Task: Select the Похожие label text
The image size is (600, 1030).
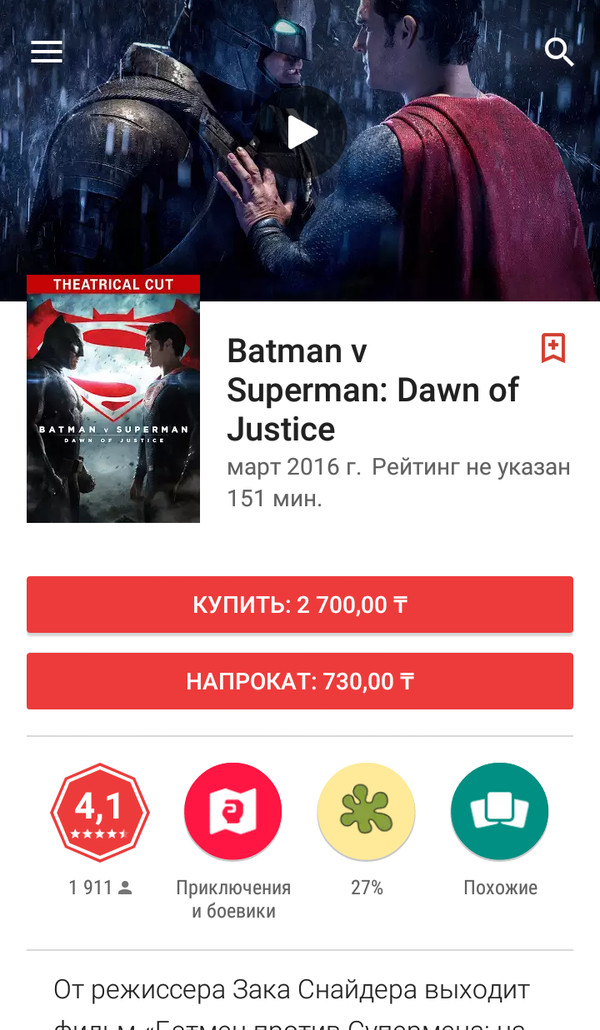Action: (500, 887)
